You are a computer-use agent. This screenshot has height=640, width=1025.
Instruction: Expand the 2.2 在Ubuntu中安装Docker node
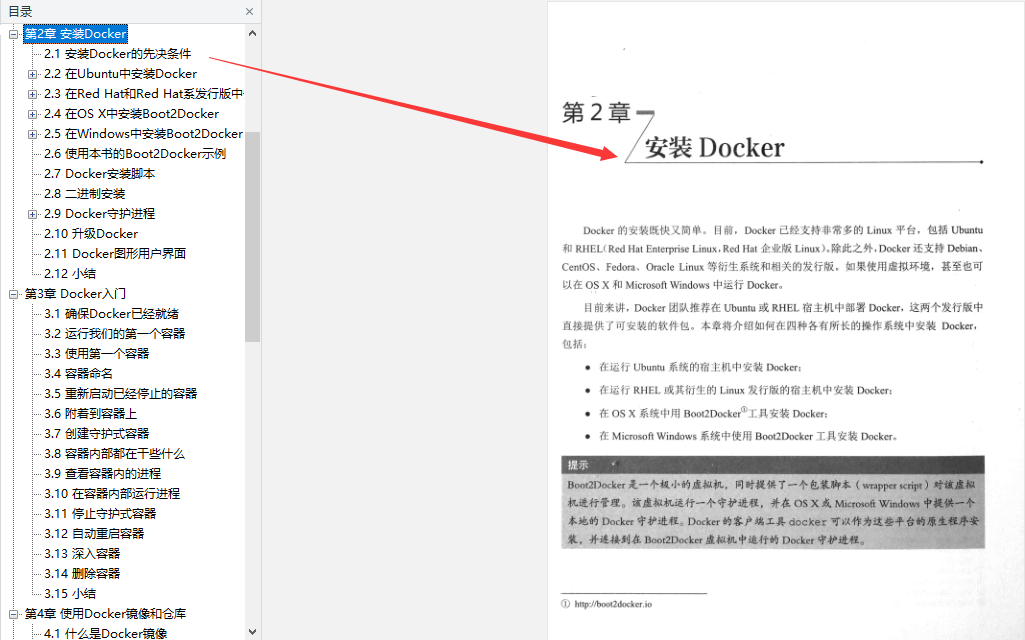pos(32,75)
